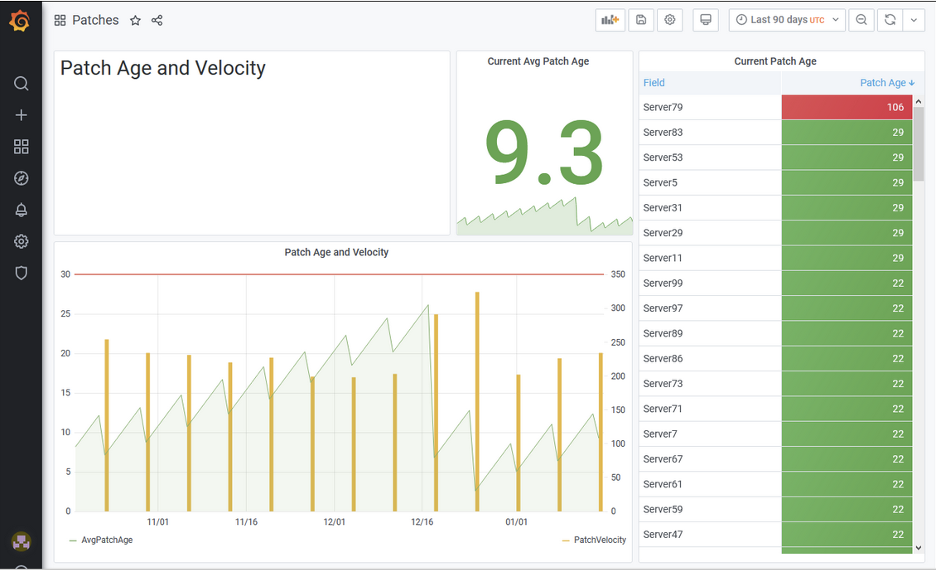This screenshot has height=572, width=936.
Task: Save the dashboard with the disk icon
Action: [641, 20]
